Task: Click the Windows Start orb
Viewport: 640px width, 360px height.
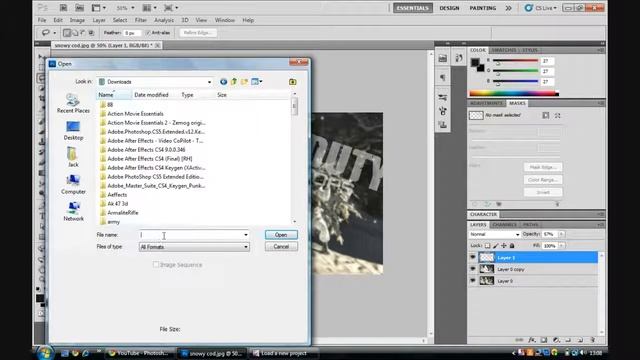Action: (x=45, y=353)
